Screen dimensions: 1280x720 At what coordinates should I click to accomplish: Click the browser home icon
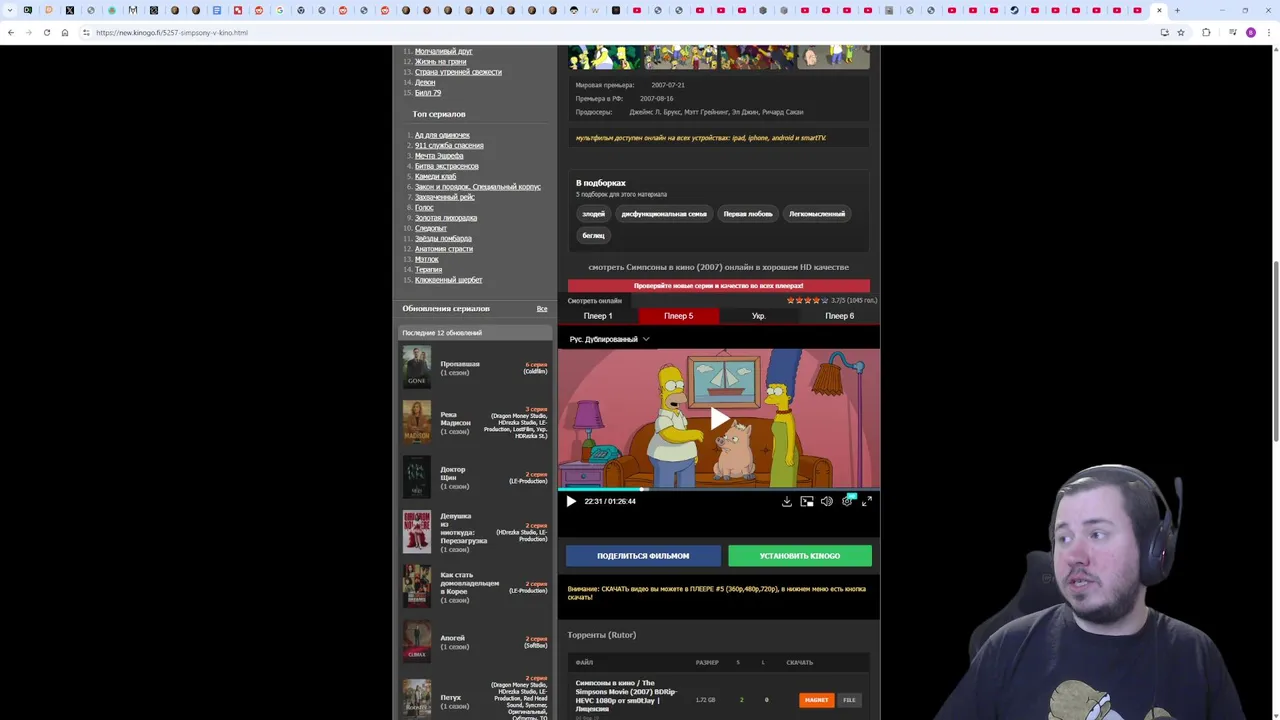point(65,32)
